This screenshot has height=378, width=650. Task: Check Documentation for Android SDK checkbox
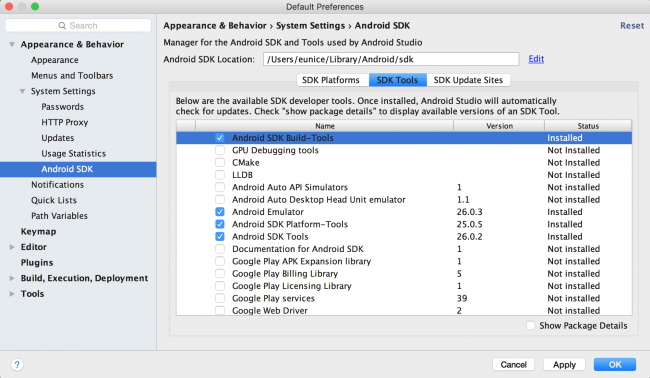[x=220, y=249]
